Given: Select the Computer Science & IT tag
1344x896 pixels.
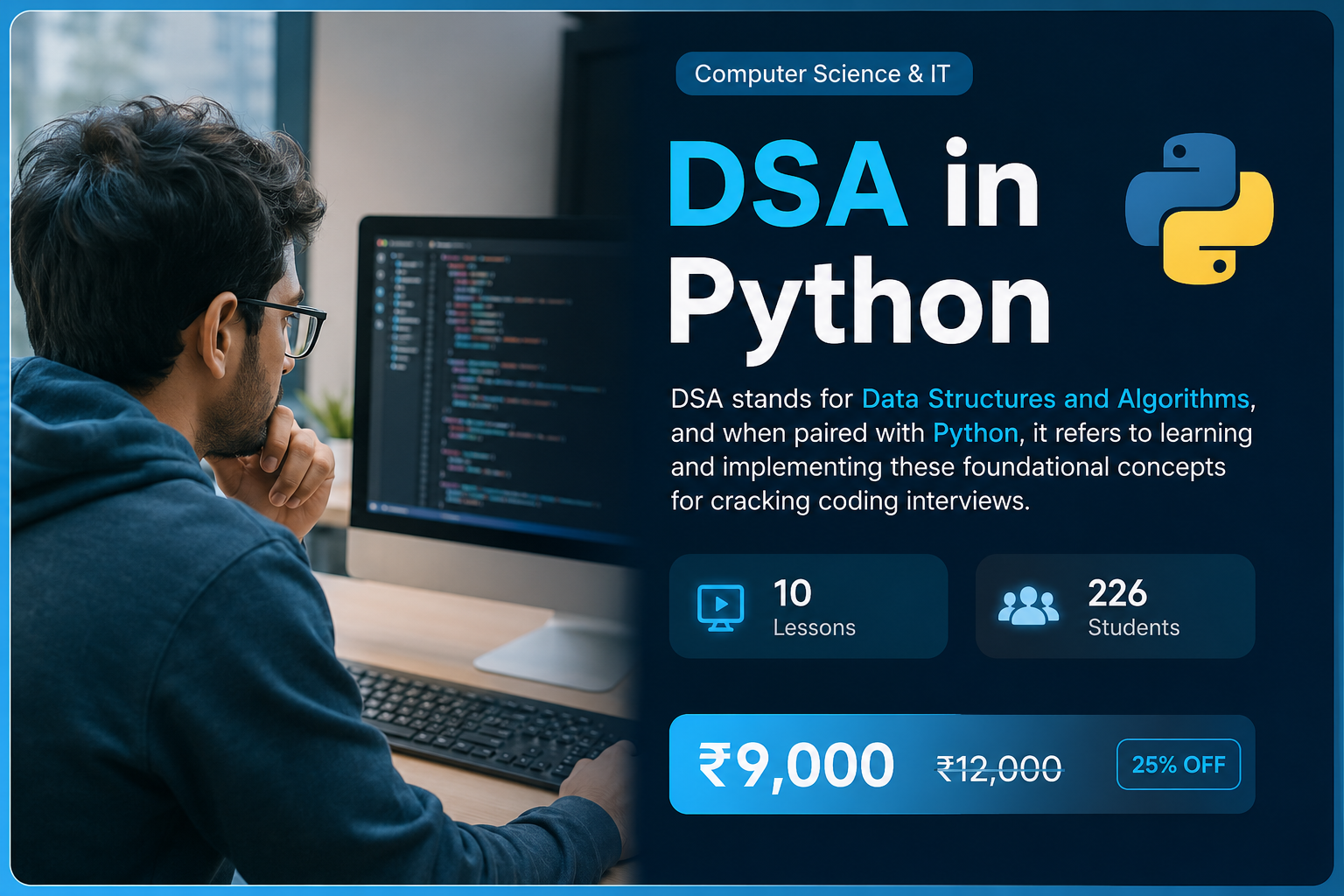Looking at the screenshot, I should [823, 73].
